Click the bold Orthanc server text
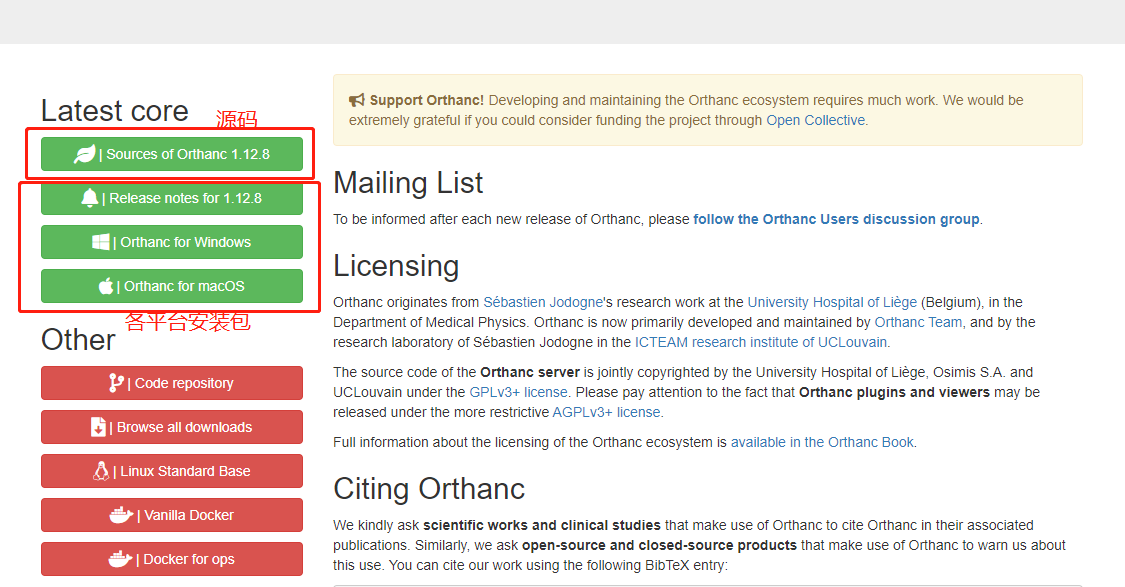1125x587 pixels. [x=530, y=372]
